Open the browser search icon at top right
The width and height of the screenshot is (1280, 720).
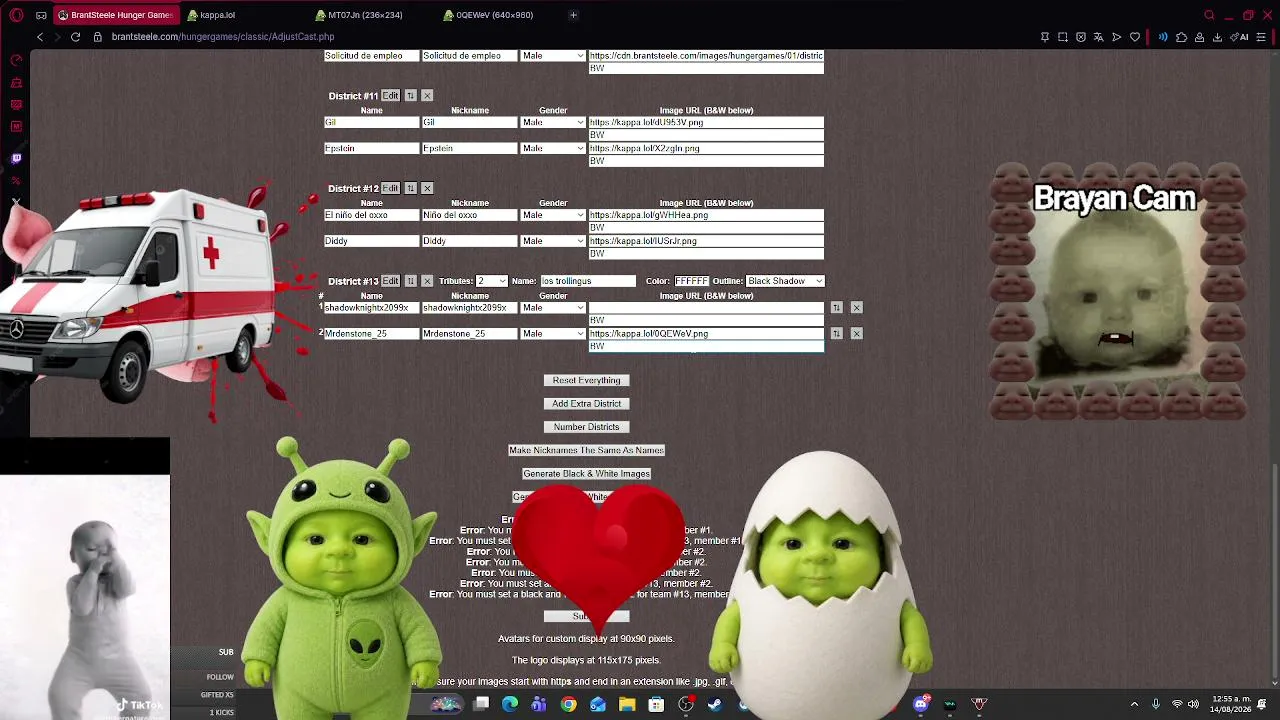1209,15
